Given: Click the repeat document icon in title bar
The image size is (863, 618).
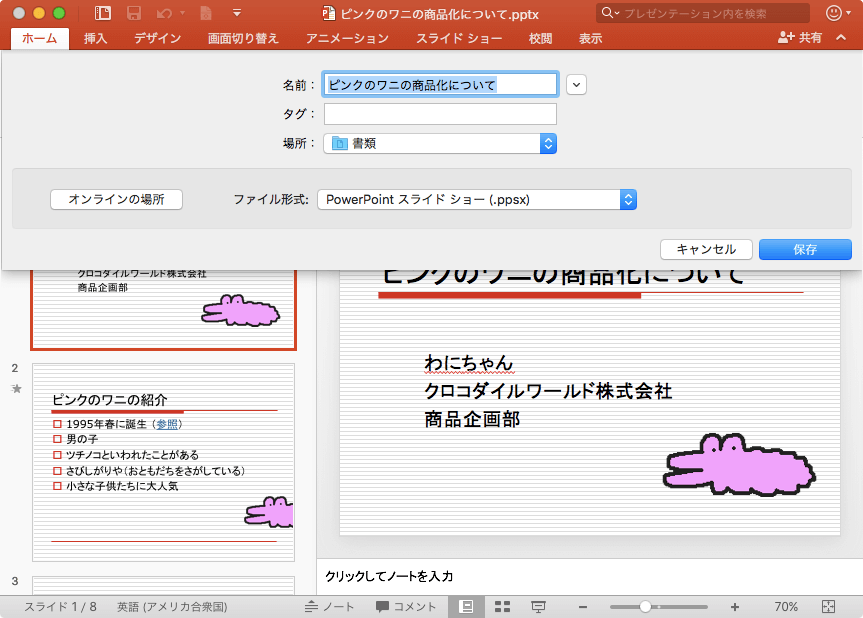Looking at the screenshot, I should tap(206, 13).
